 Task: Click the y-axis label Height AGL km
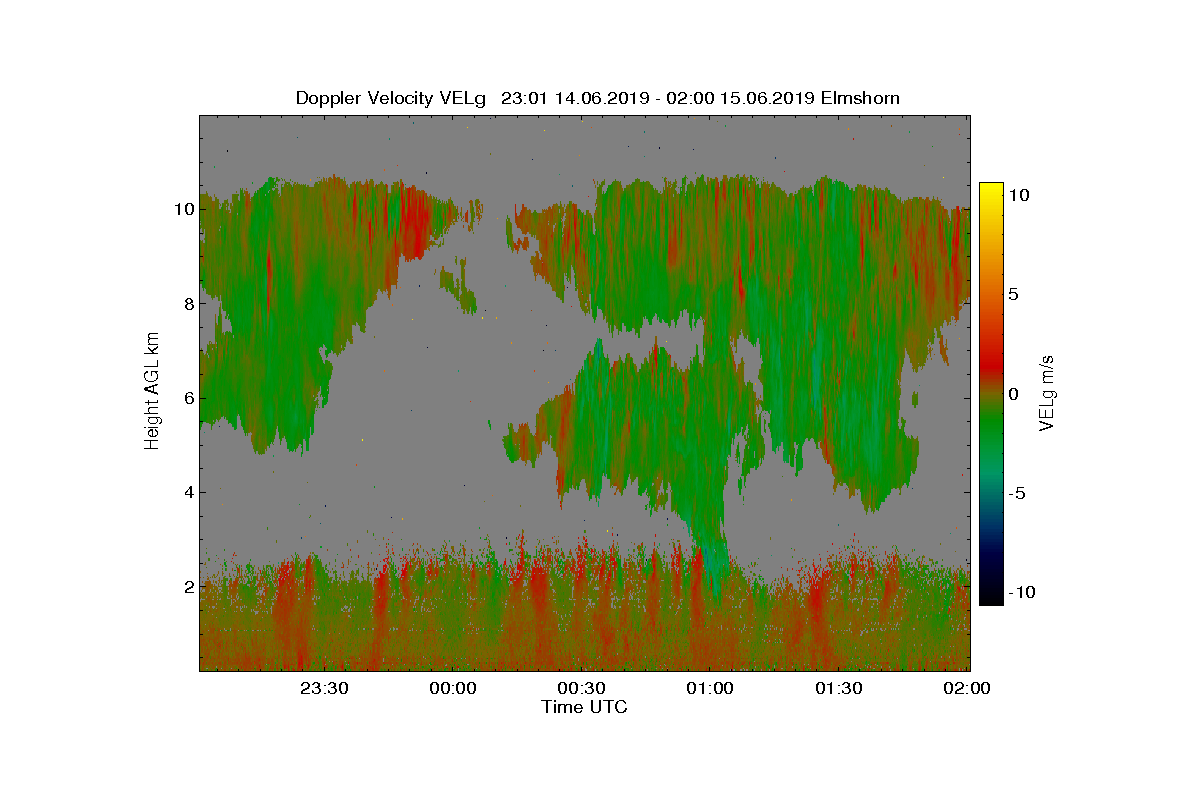[152, 390]
